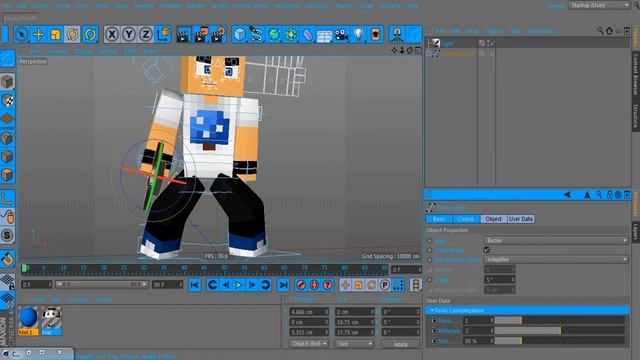Viewport: 640px width, 360px height.
Task: Toggle Position keyframe recording icon
Action: 346,285
